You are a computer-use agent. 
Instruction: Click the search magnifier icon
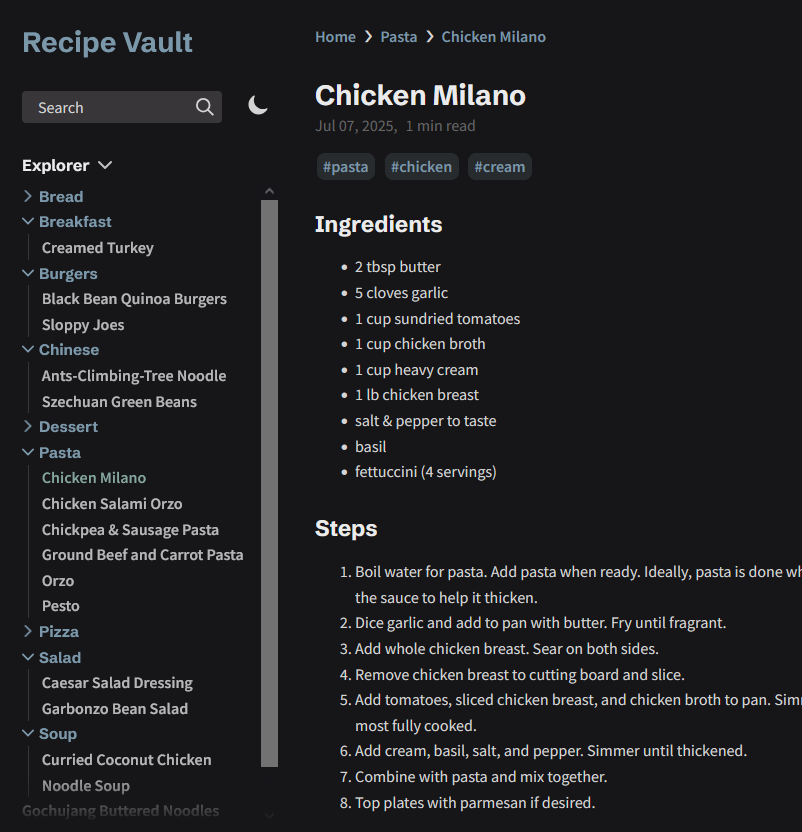(x=205, y=107)
